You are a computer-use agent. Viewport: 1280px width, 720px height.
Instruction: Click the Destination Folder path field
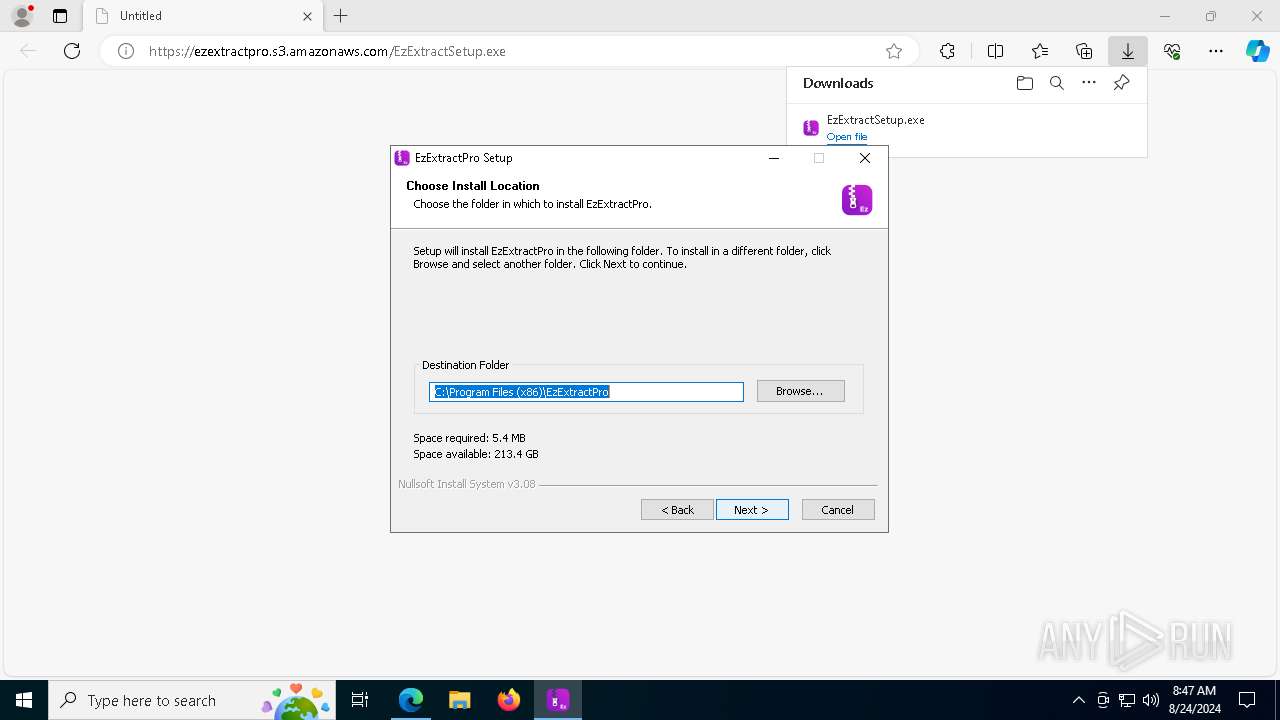[586, 392]
